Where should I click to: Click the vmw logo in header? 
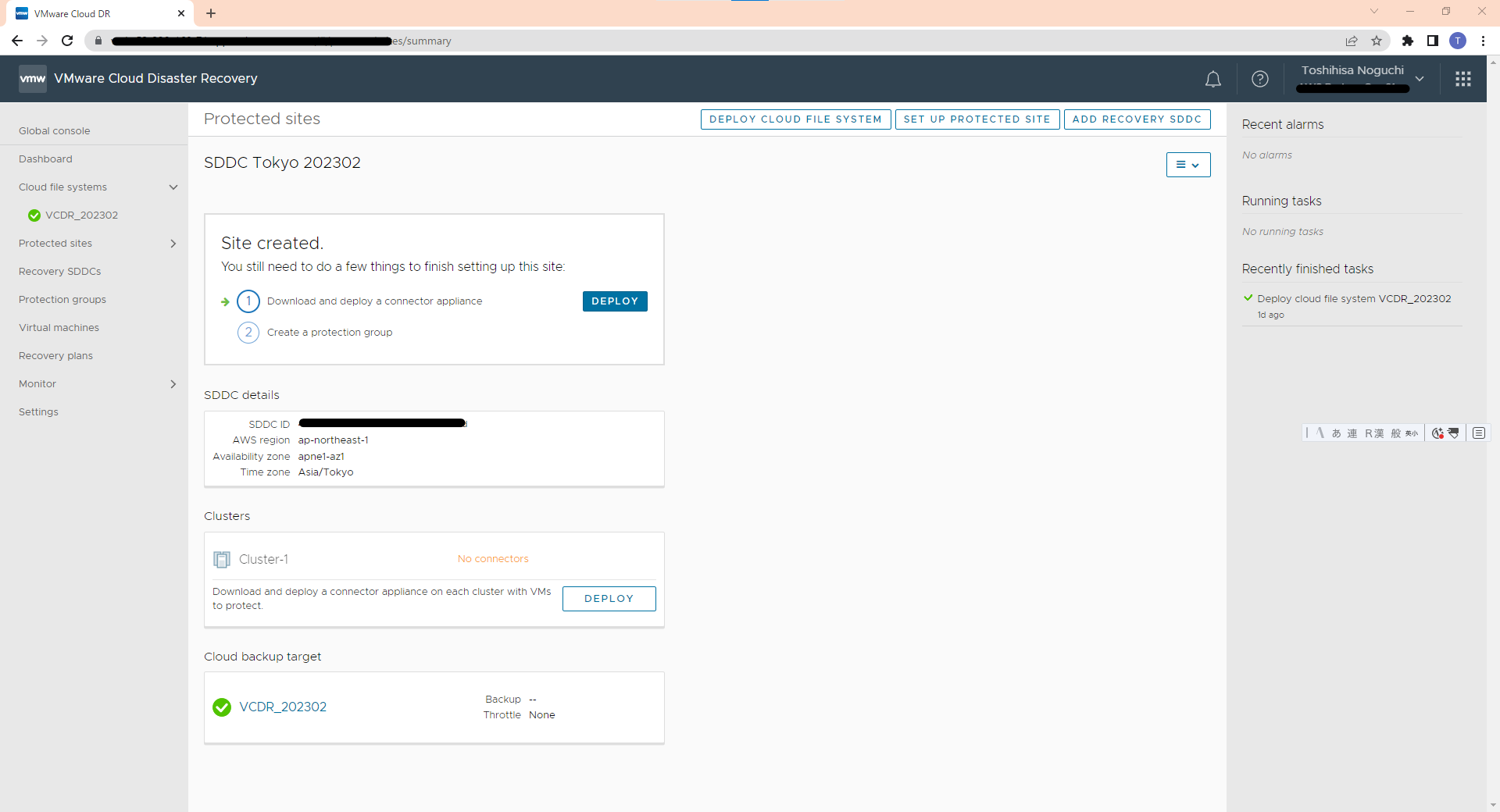pyautogui.click(x=32, y=79)
